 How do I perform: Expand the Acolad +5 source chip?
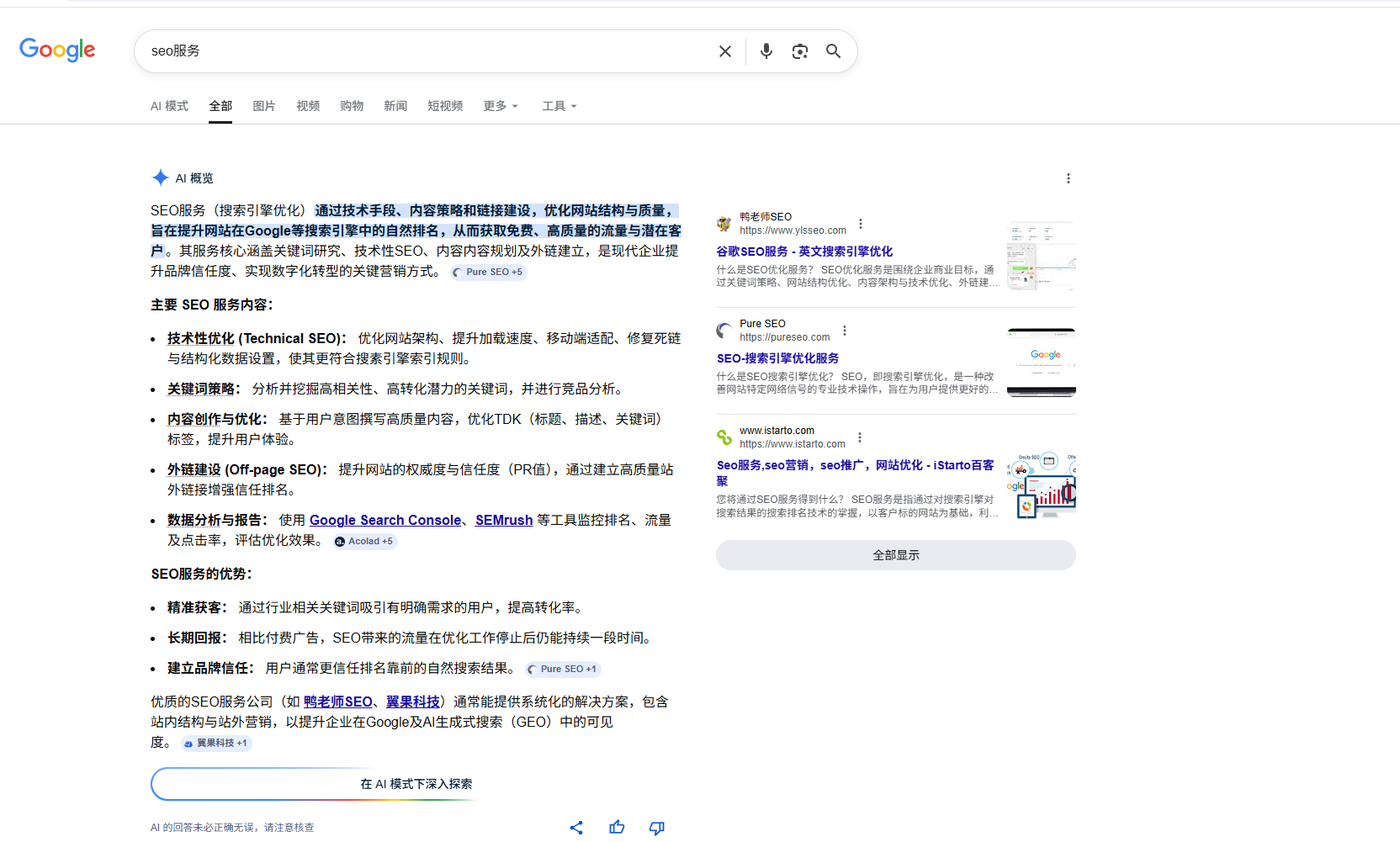365,542
